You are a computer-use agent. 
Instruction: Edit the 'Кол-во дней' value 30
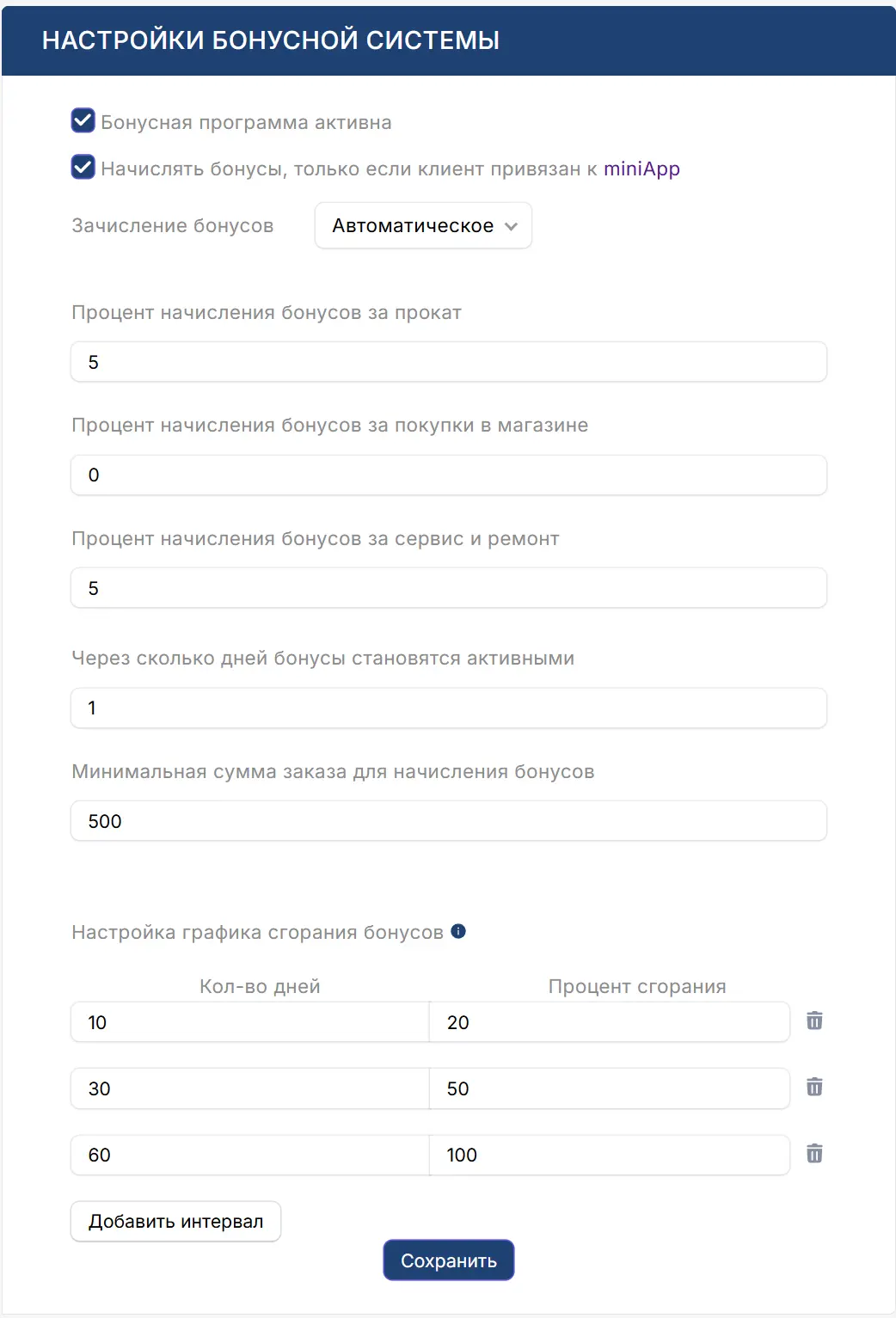(249, 1088)
